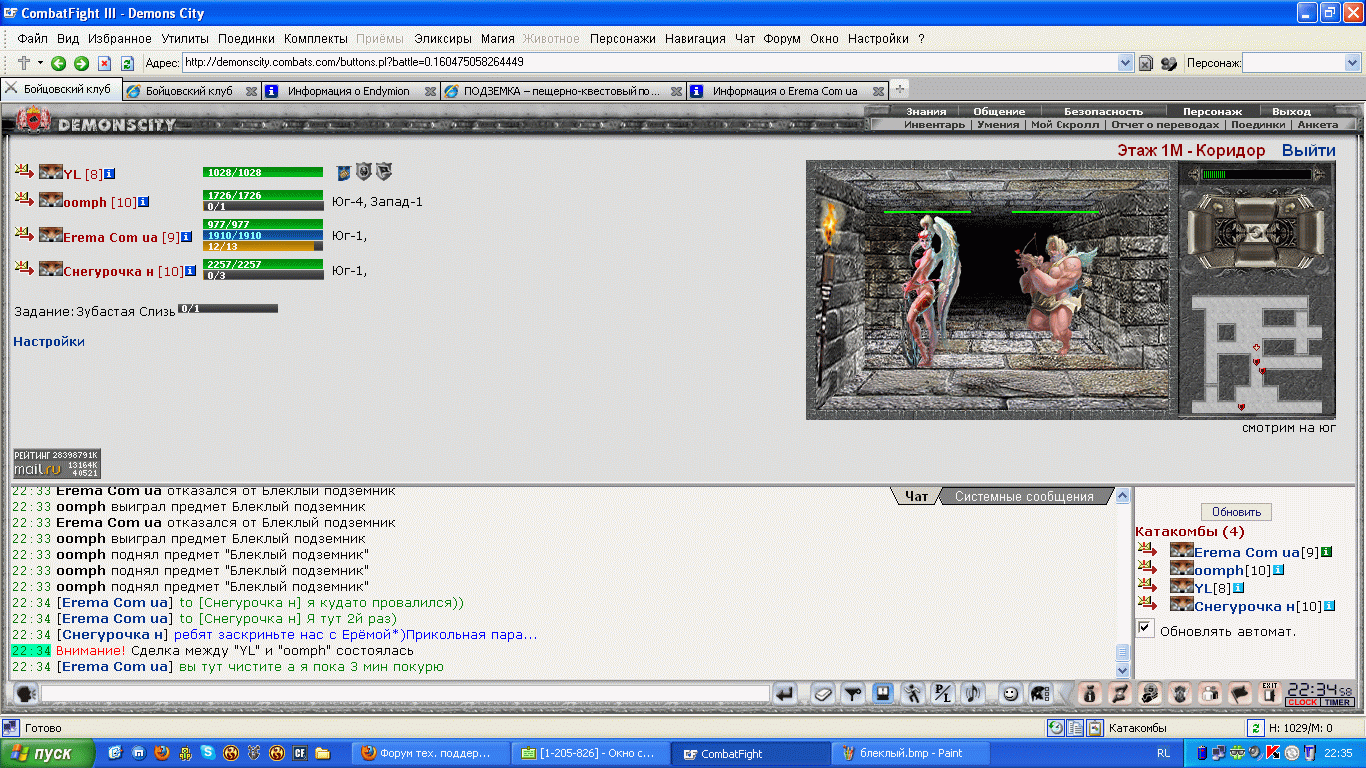The height and width of the screenshot is (768, 1366).
Task: Click the Обновить button
Action: click(x=1236, y=512)
